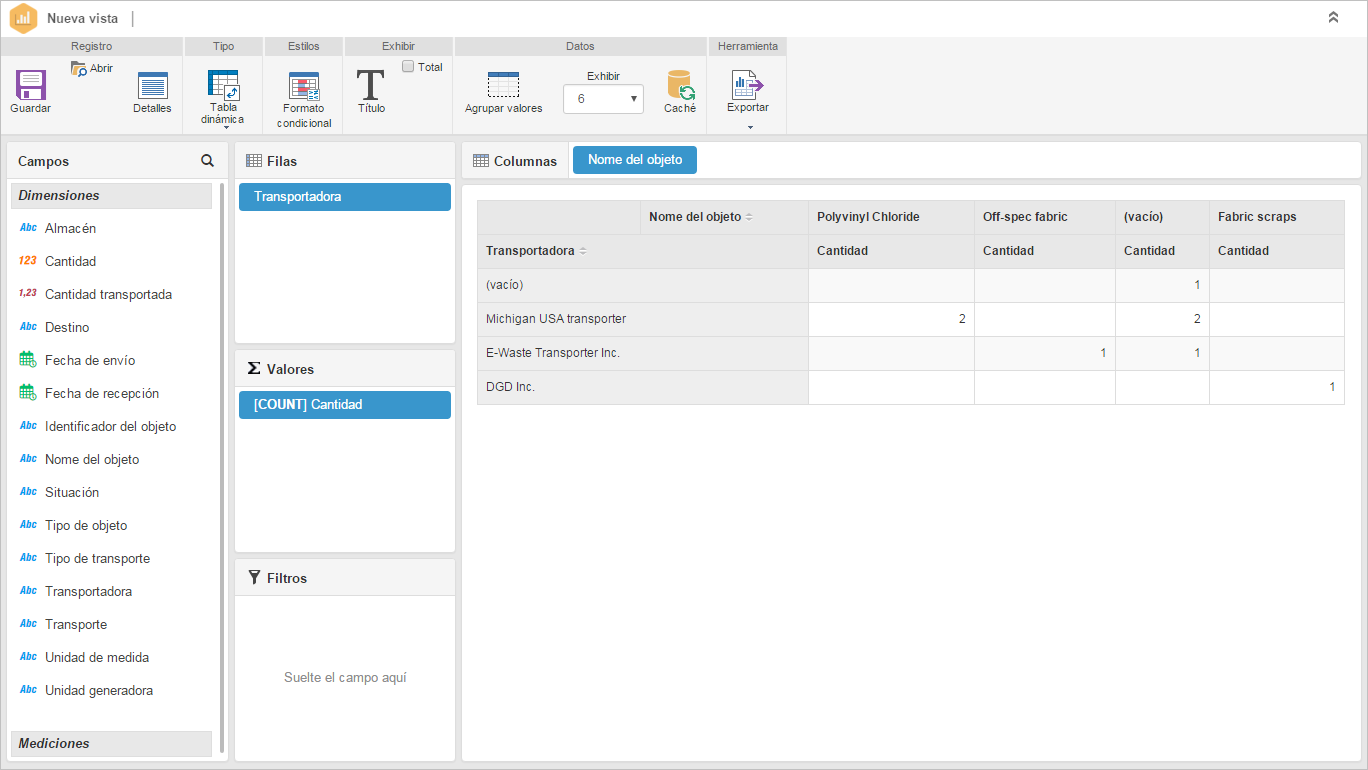Select the Formato condicional icon
The height and width of the screenshot is (770, 1368).
coord(304,86)
